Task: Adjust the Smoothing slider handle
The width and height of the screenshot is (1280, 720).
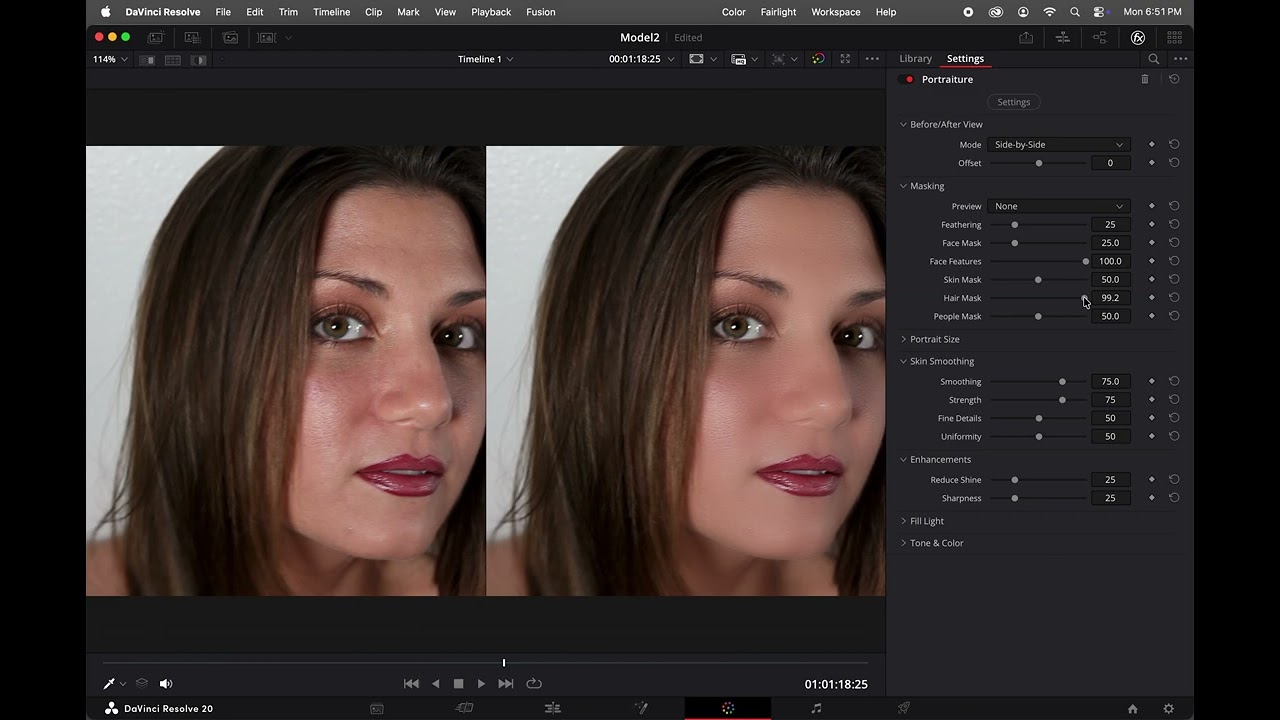Action: [x=1062, y=382]
